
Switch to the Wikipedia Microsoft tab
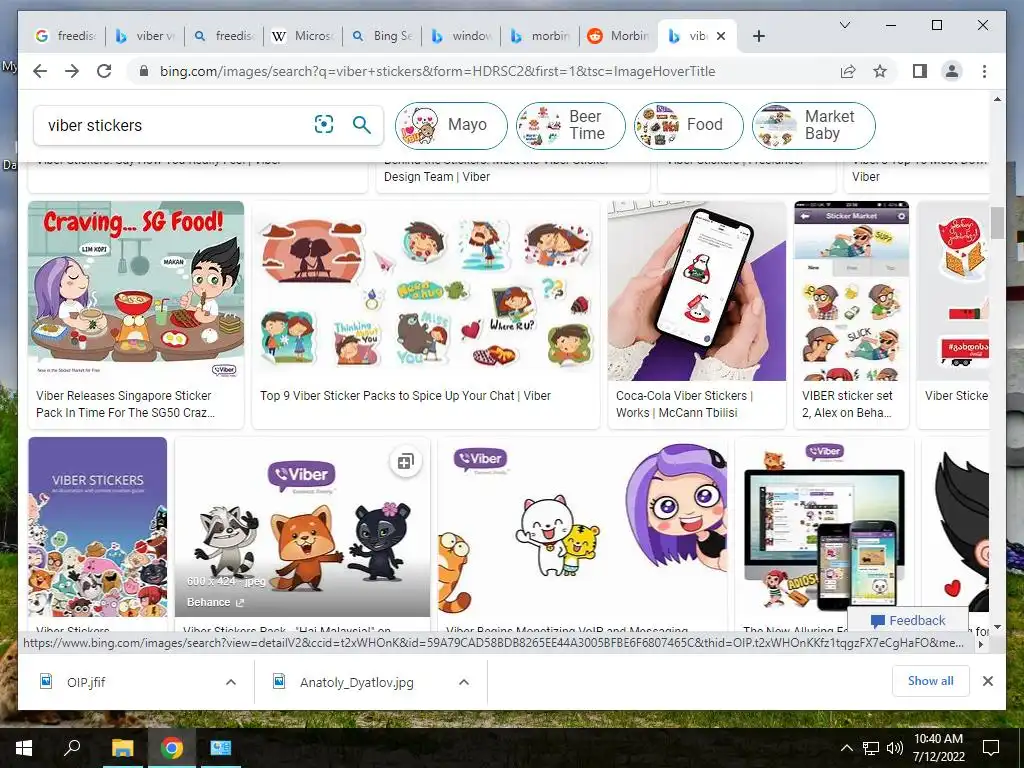[303, 36]
